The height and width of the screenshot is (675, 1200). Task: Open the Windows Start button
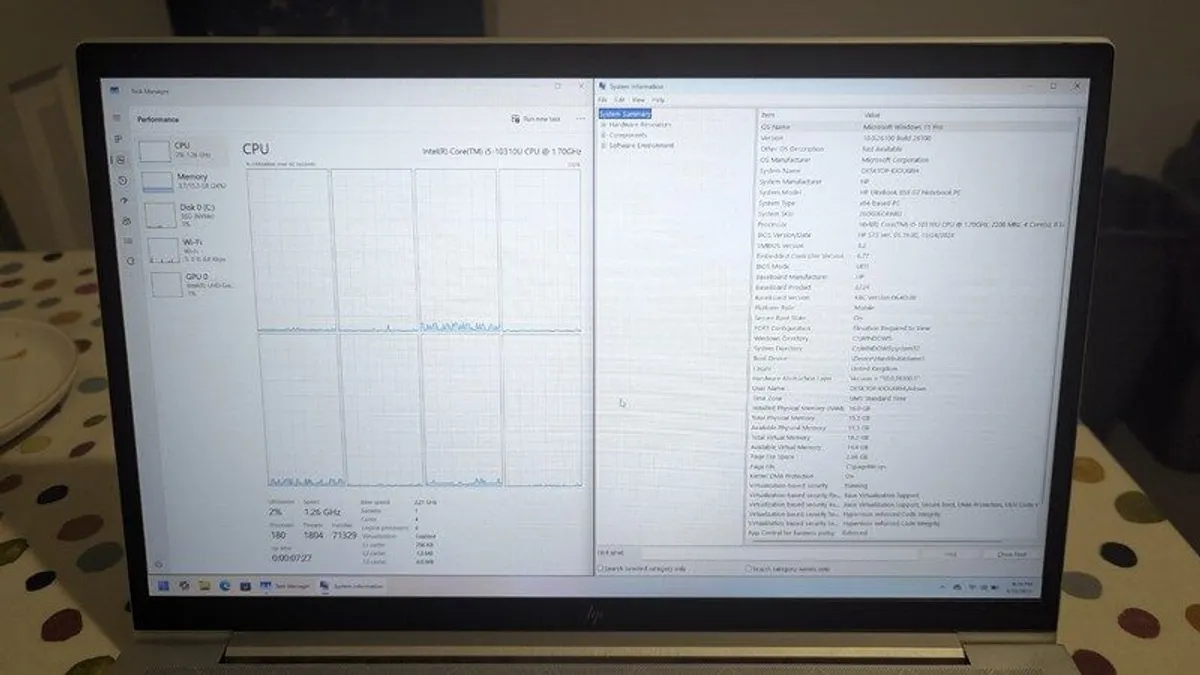click(163, 586)
